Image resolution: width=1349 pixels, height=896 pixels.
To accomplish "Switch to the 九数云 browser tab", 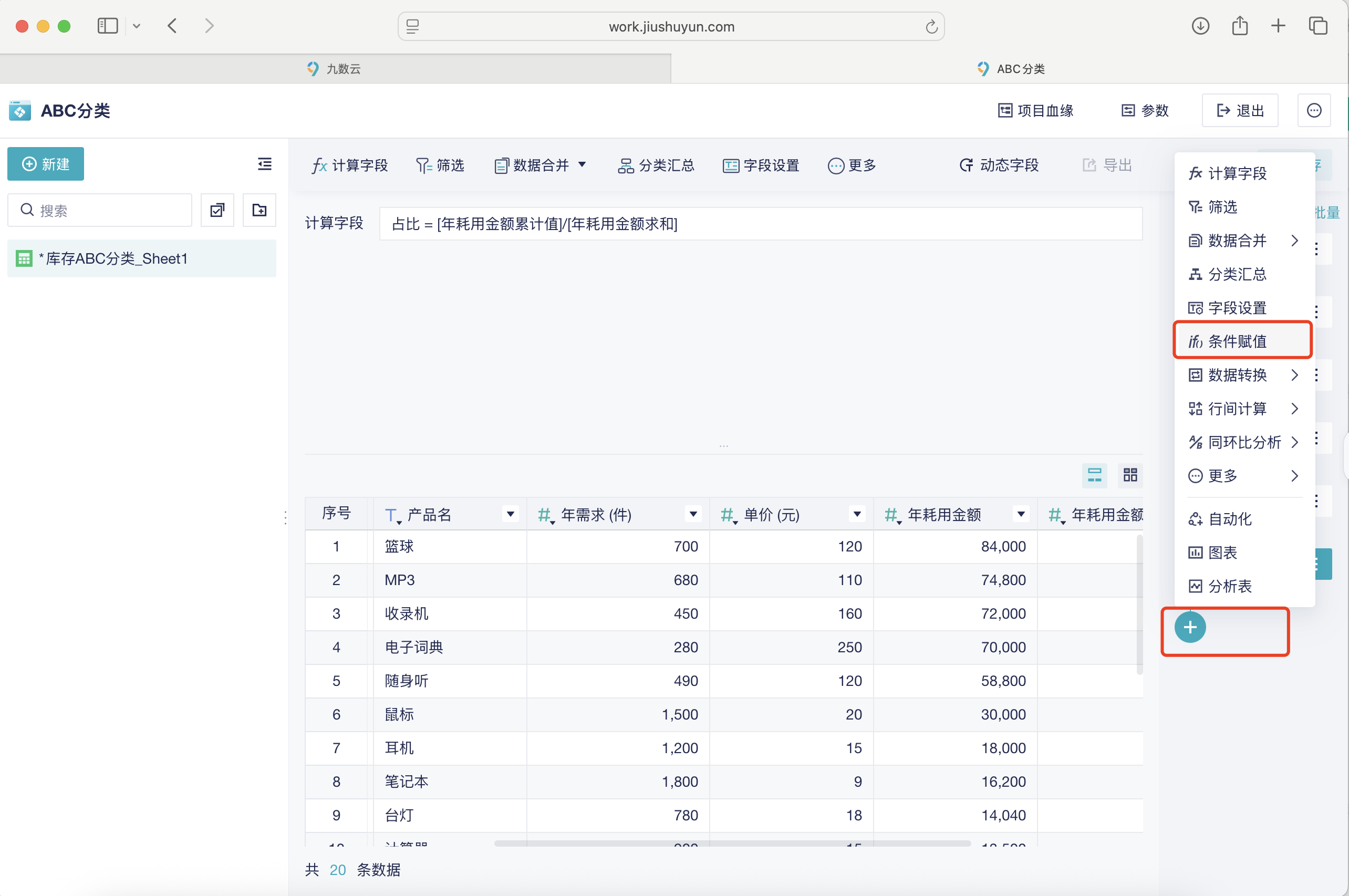I will click(x=343, y=69).
